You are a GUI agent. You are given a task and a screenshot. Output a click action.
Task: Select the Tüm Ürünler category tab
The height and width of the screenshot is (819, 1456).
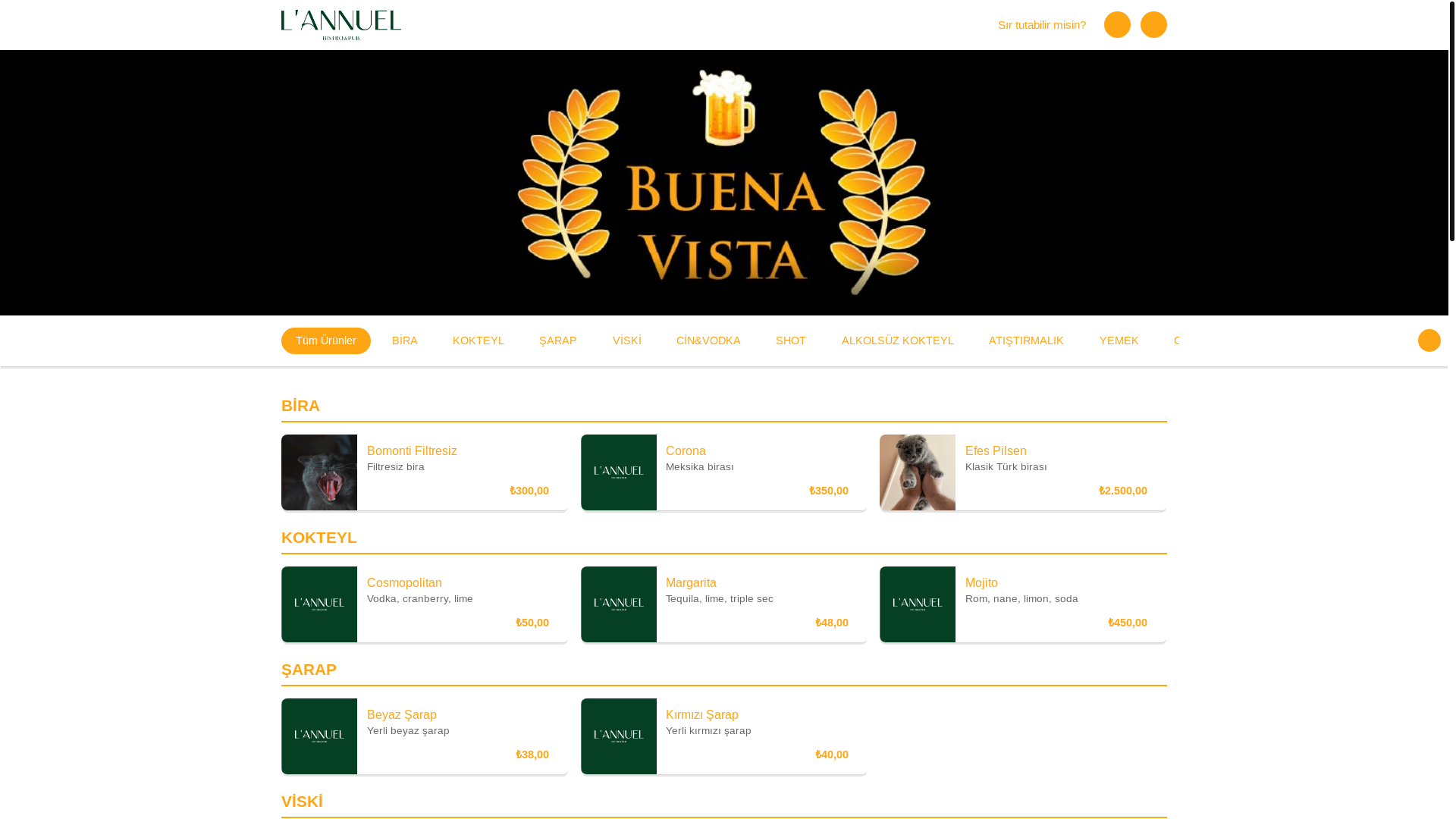(326, 340)
